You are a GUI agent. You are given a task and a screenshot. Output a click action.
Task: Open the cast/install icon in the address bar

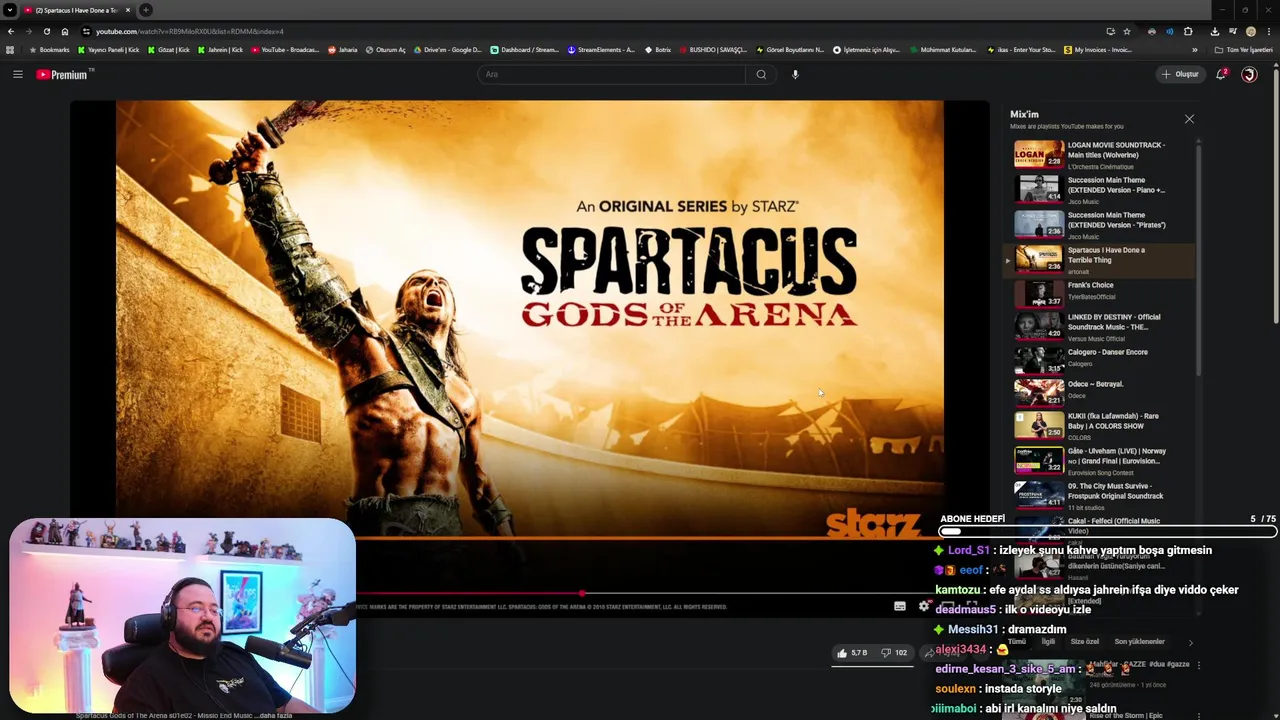click(1110, 31)
